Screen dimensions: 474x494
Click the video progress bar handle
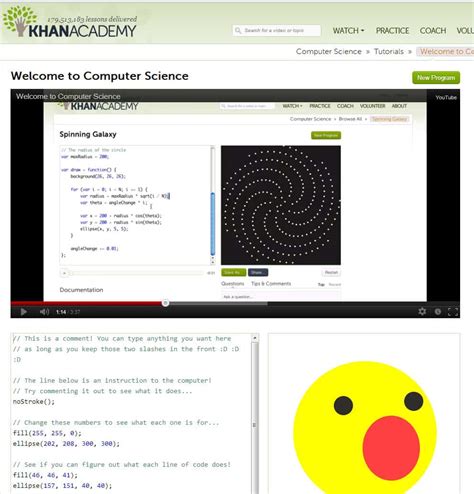(165, 303)
